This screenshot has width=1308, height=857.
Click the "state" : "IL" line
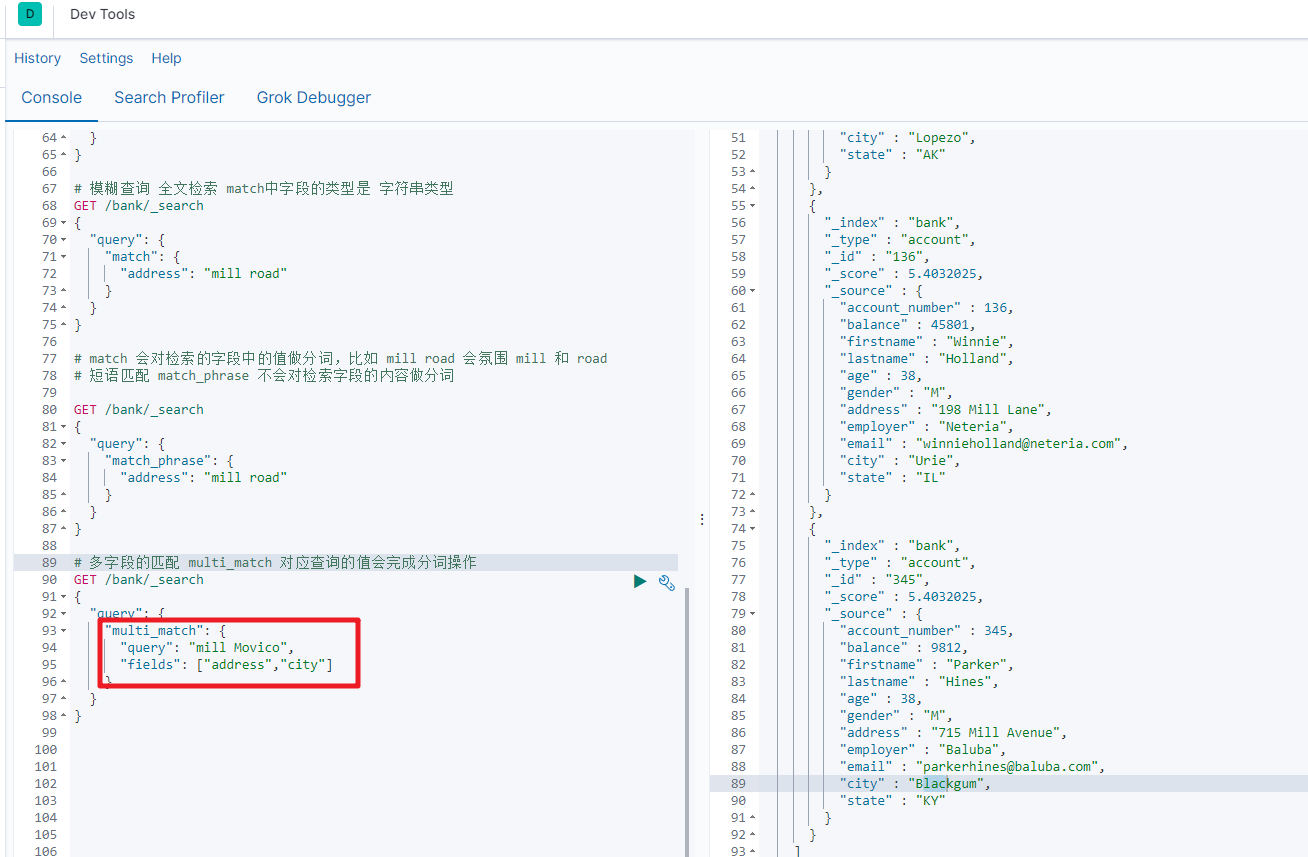click(893, 478)
